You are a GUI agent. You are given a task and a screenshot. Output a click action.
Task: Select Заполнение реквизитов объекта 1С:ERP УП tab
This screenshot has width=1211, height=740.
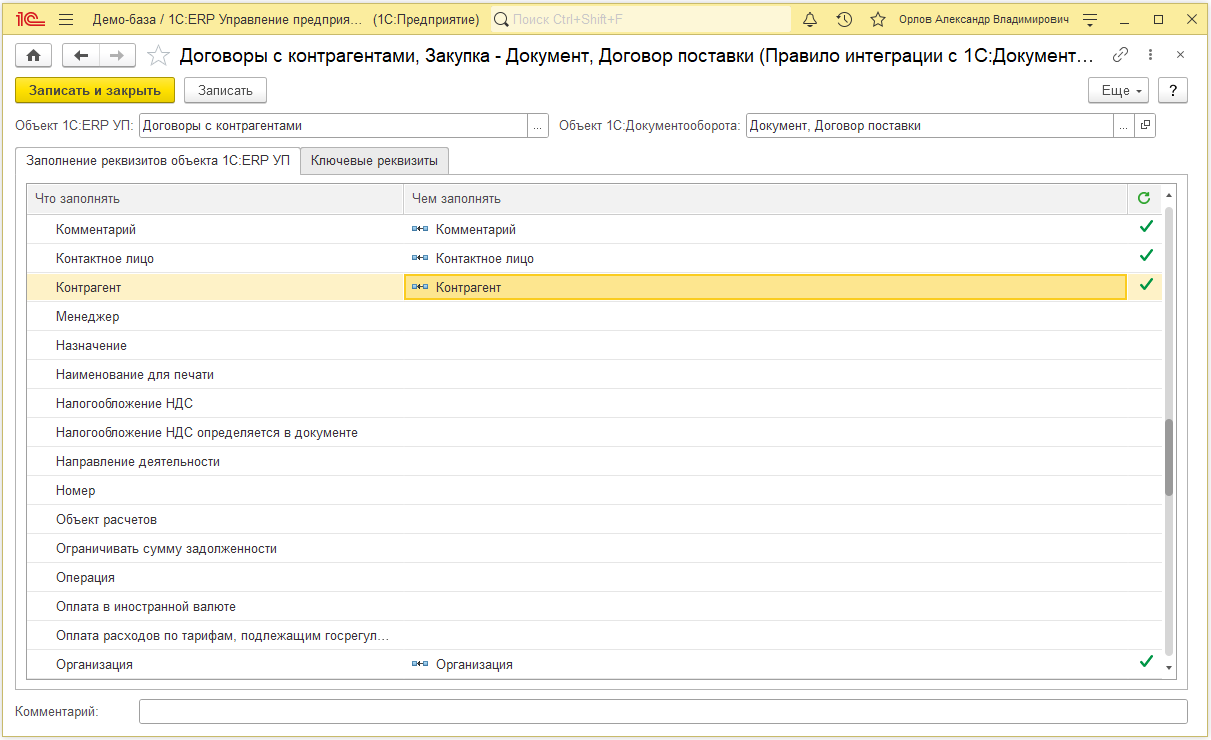158,160
